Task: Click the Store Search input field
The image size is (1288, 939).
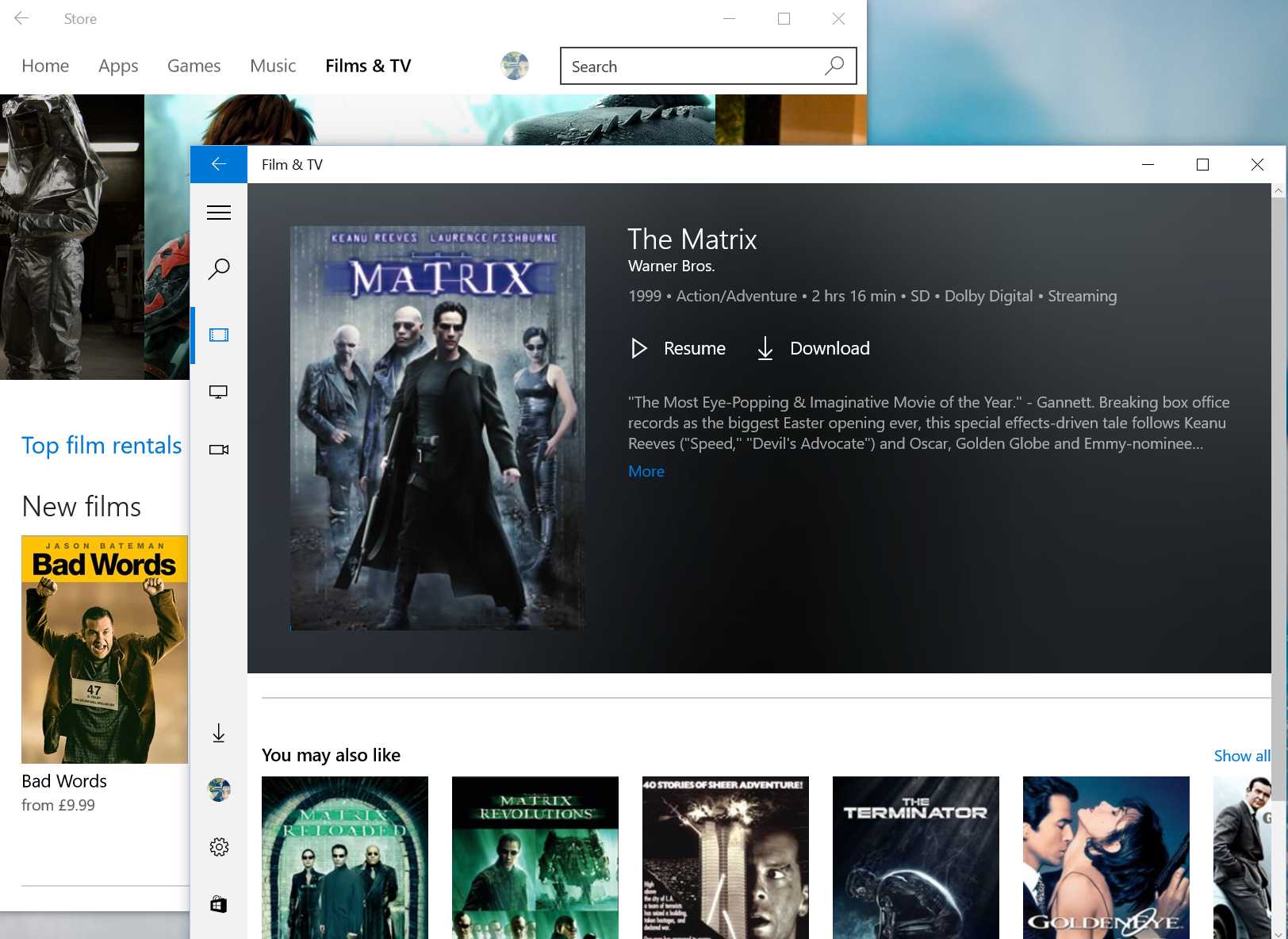Action: click(708, 66)
